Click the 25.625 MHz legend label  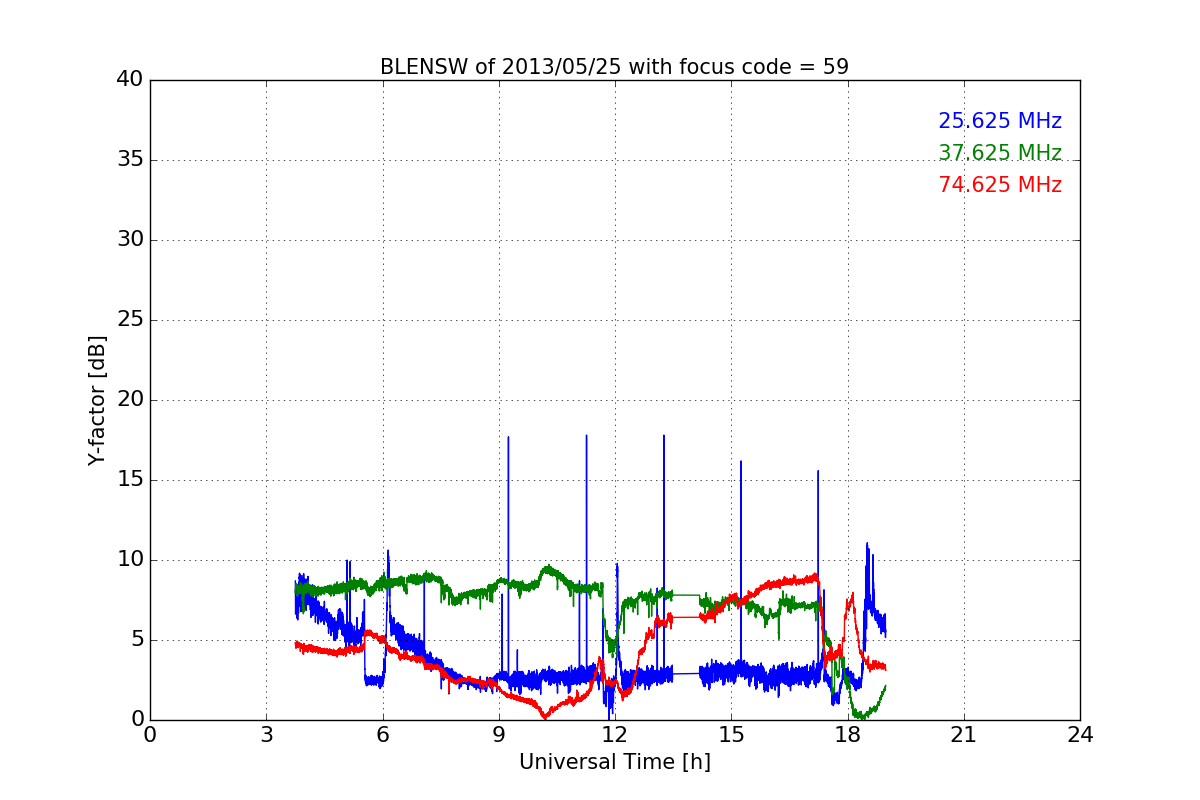coord(999,122)
